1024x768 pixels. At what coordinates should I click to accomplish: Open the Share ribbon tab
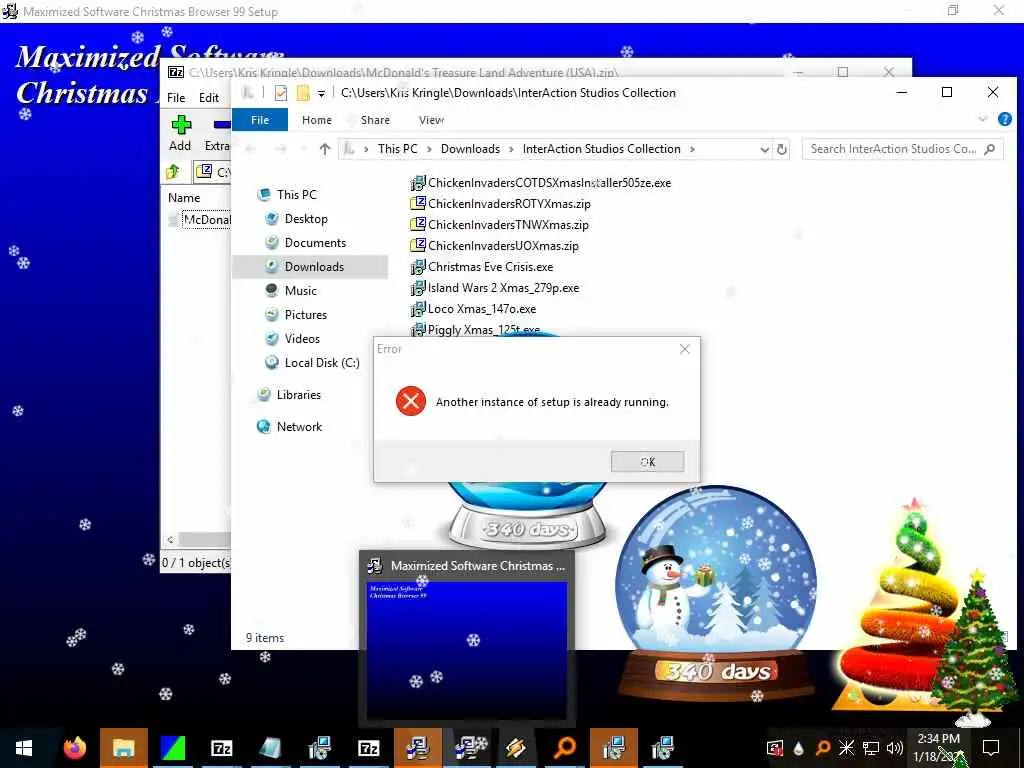(376, 120)
